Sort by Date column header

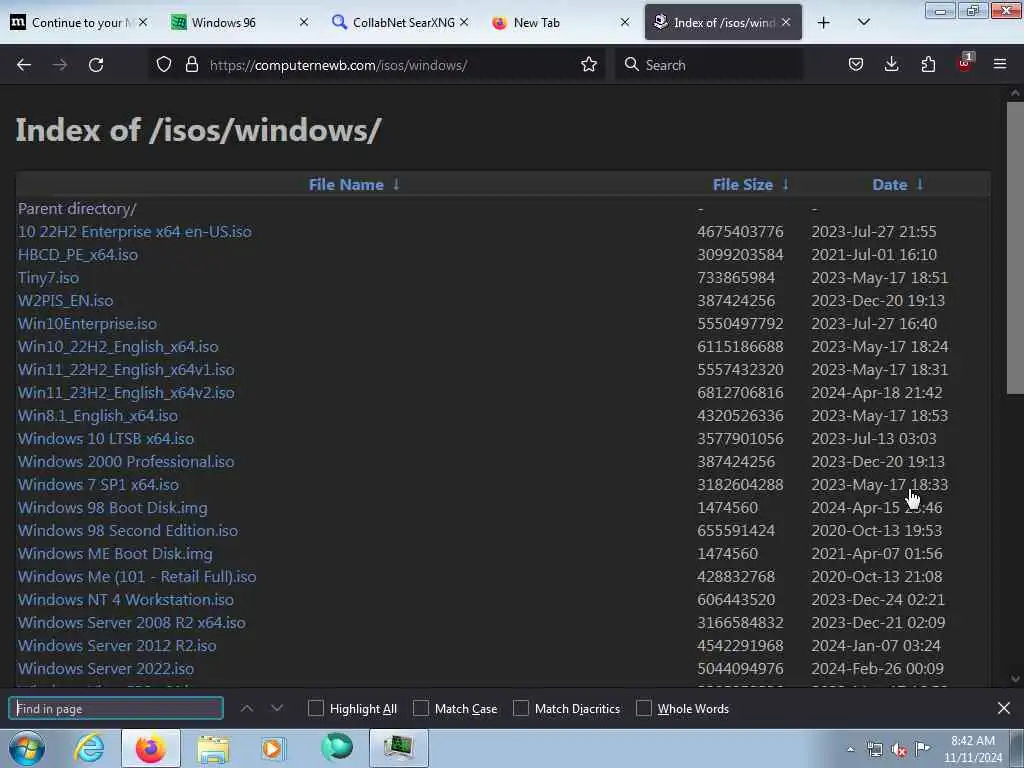point(889,185)
